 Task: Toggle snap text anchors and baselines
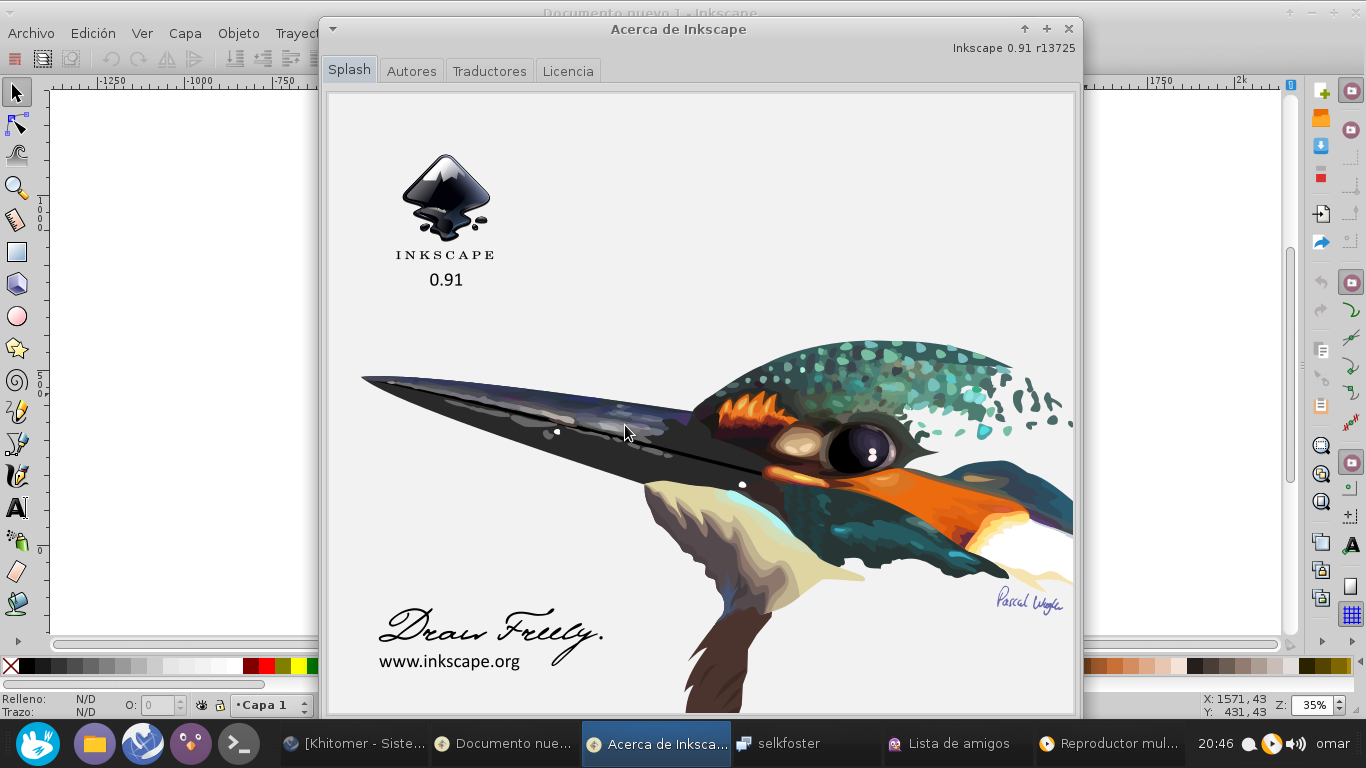(x=1351, y=546)
